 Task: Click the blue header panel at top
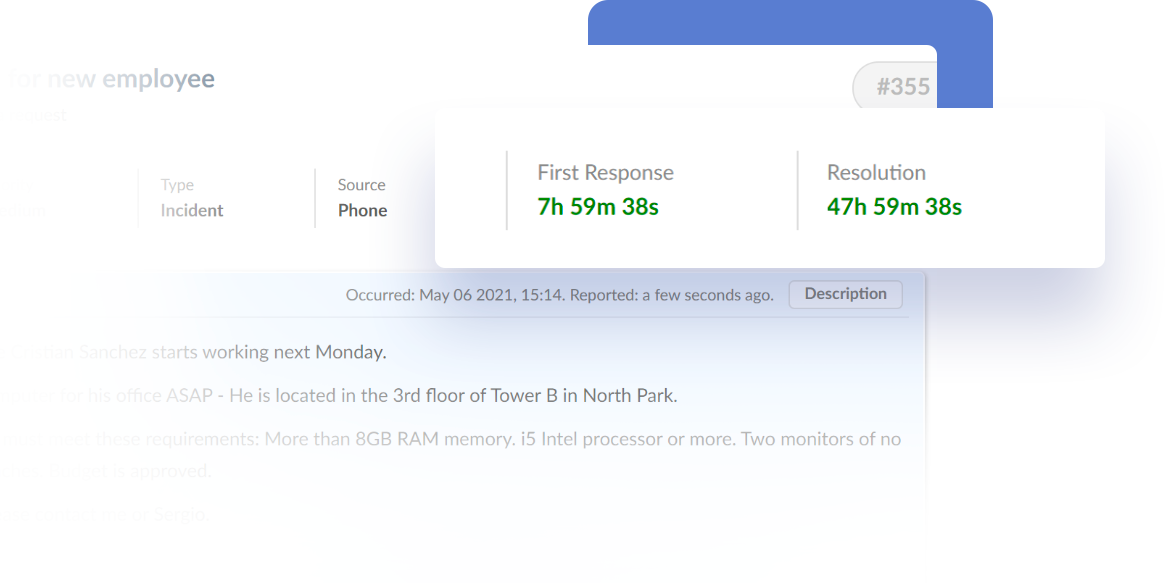[788, 20]
